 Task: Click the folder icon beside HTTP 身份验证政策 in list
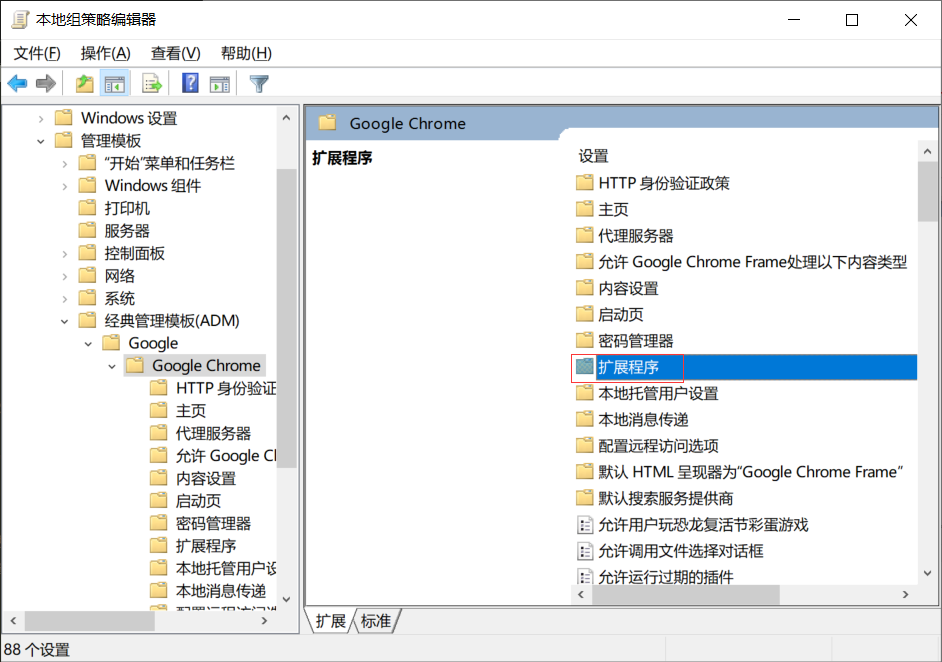tap(585, 183)
